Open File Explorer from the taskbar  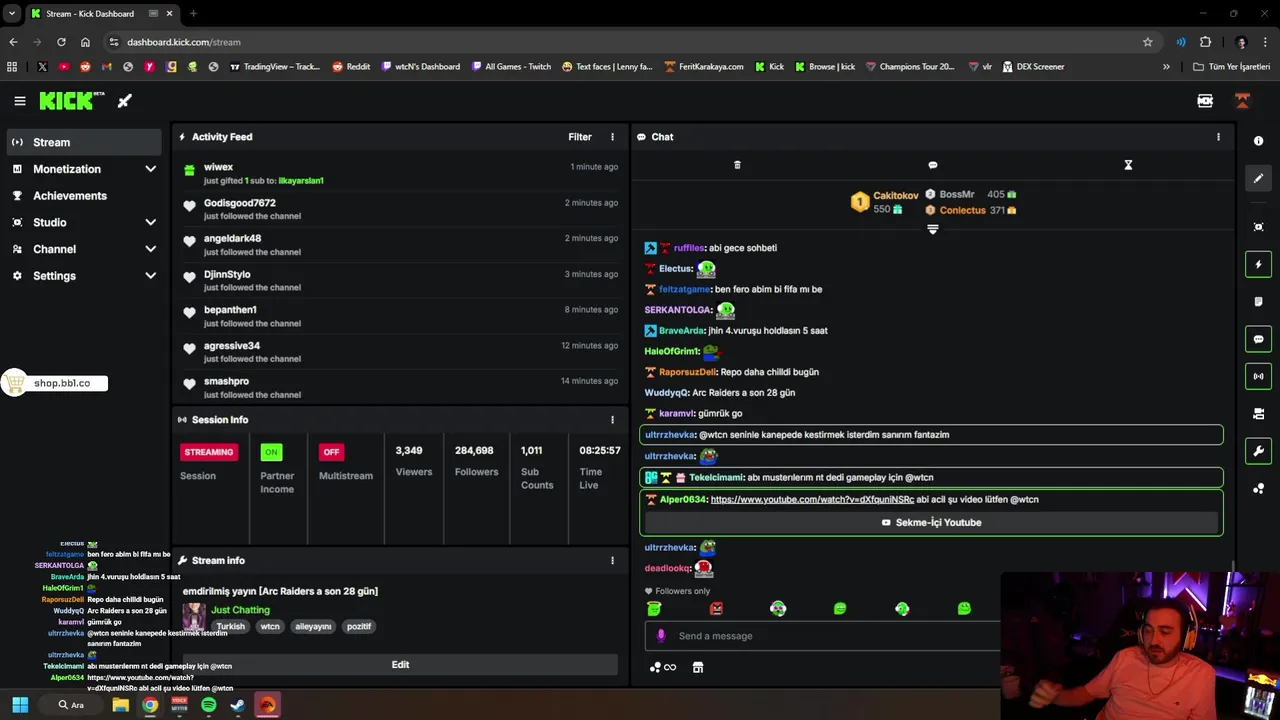pyautogui.click(x=120, y=705)
